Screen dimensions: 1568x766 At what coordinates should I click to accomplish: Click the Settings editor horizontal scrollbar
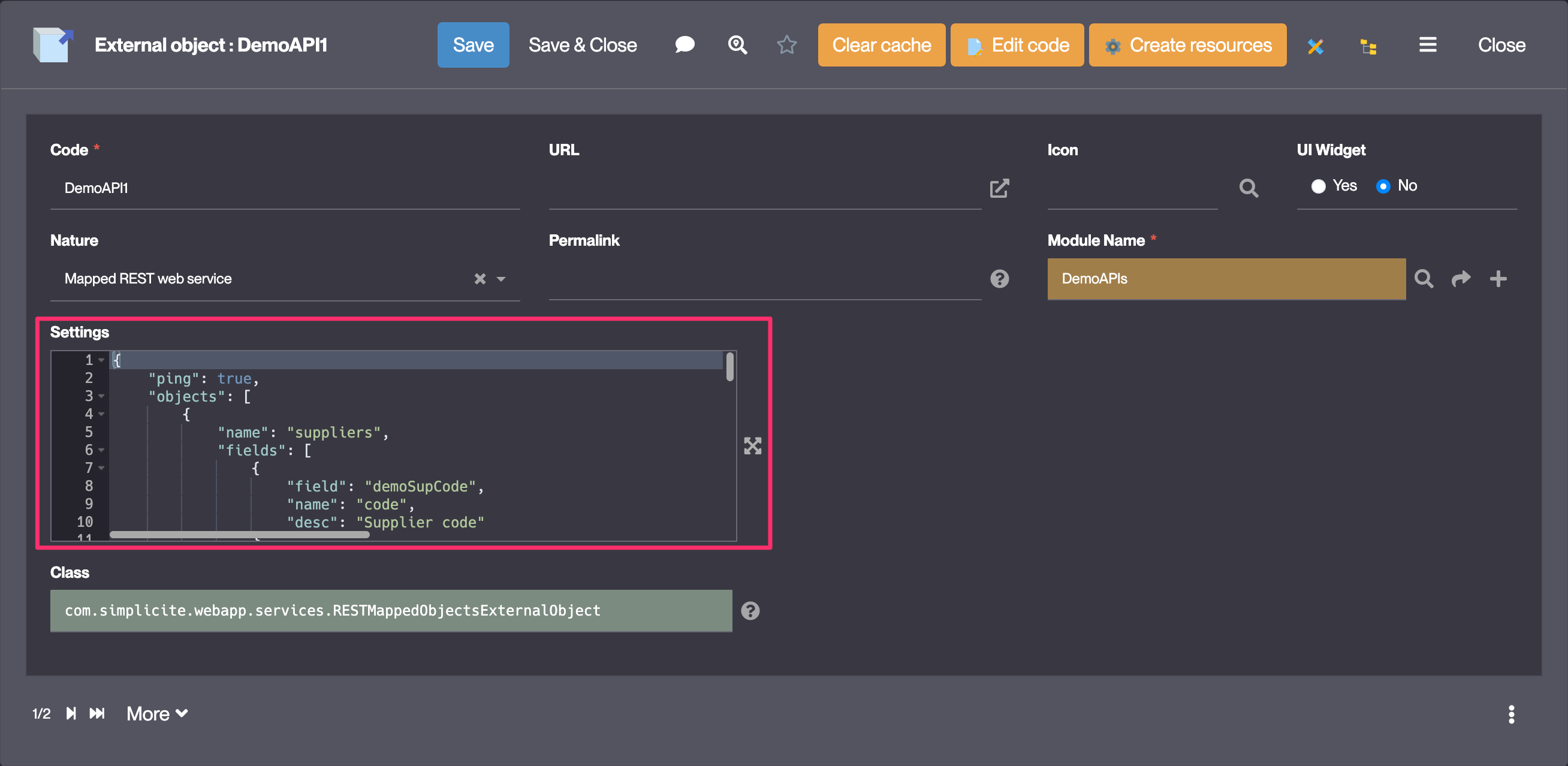[239, 535]
